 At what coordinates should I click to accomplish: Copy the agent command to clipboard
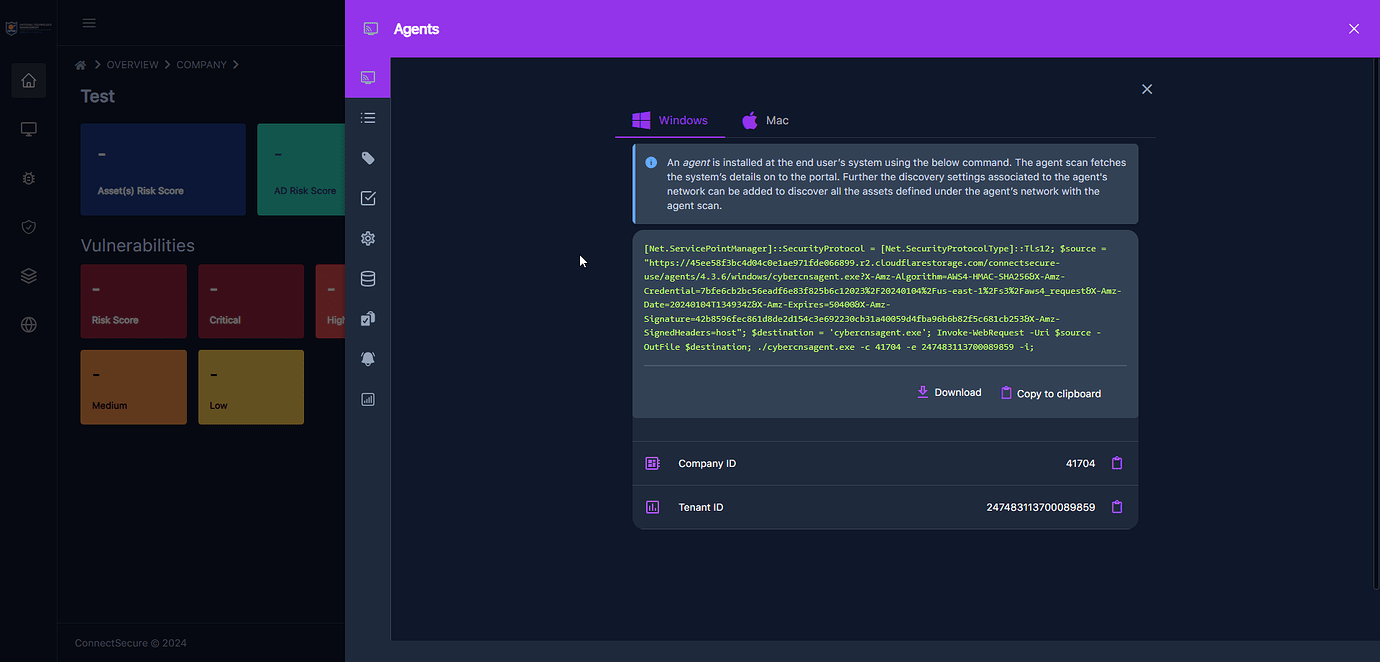[1050, 393]
